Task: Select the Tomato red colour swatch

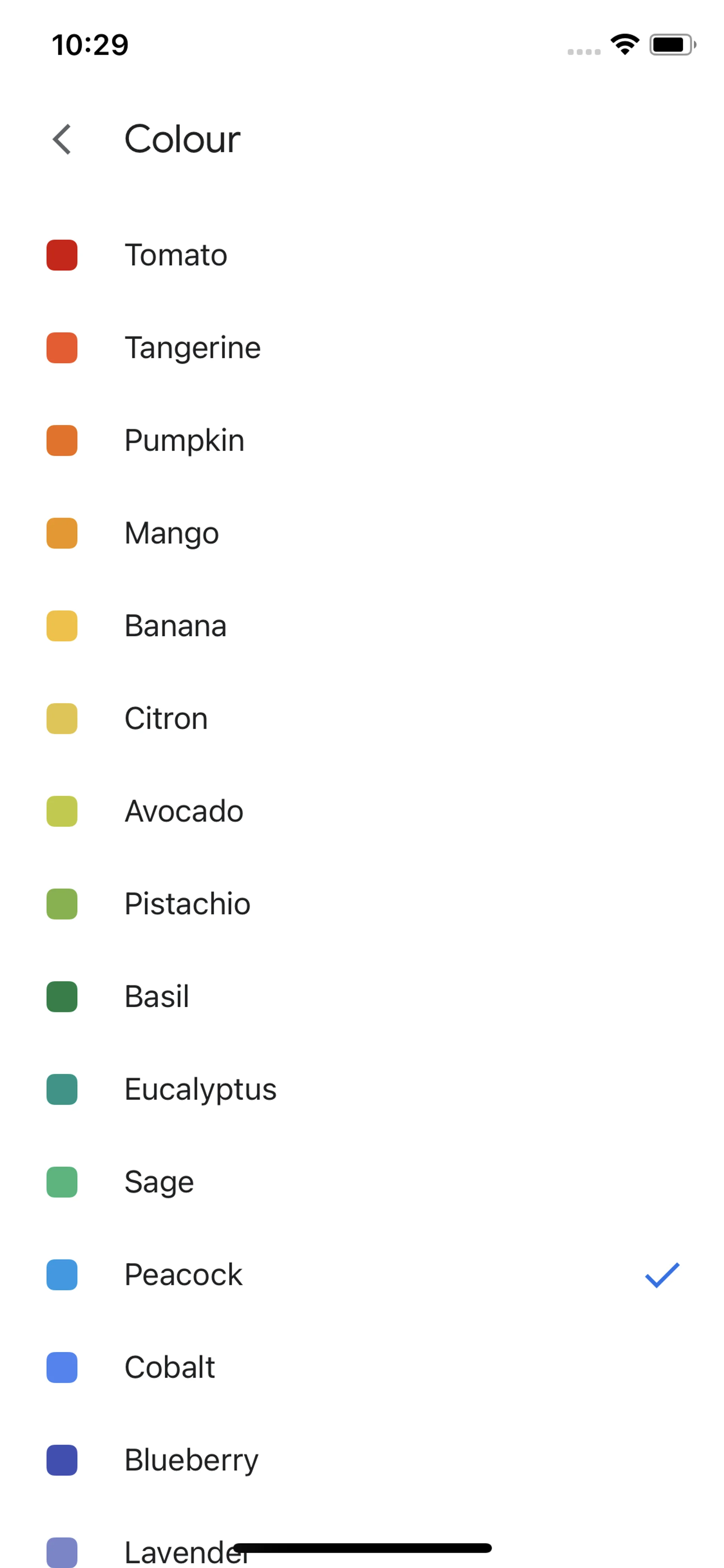Action: pos(62,255)
